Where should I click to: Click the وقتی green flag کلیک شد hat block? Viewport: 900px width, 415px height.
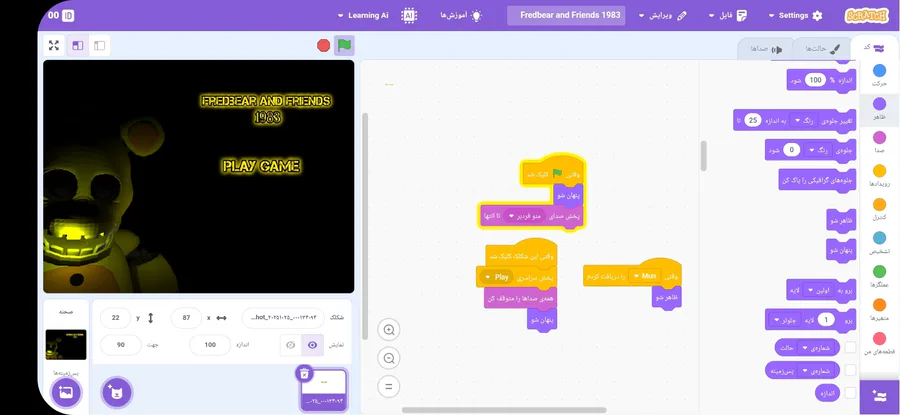tap(553, 171)
